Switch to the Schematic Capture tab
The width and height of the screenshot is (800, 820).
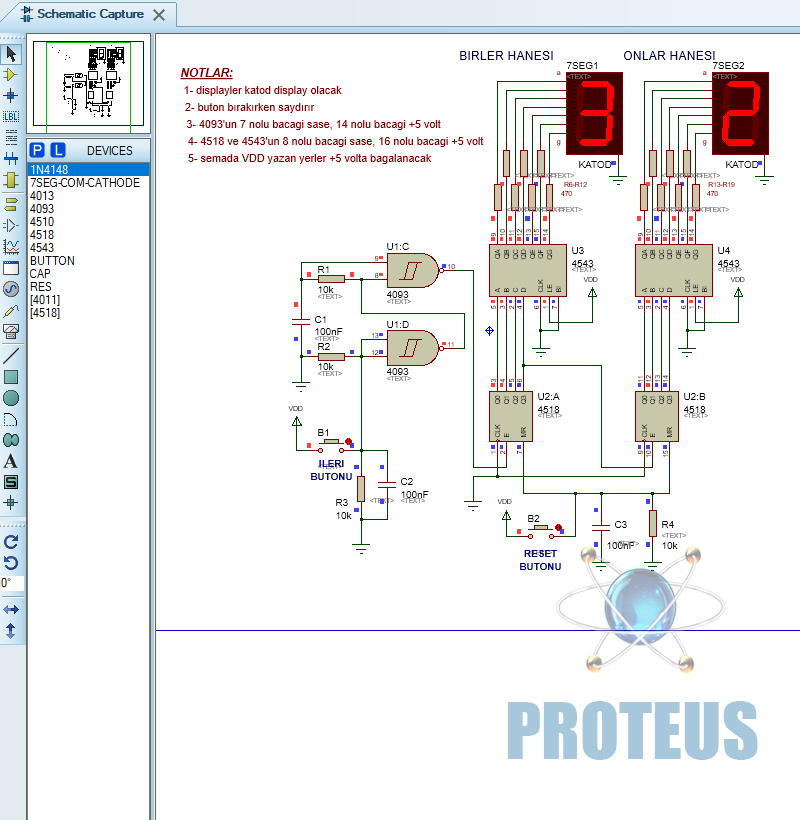89,14
